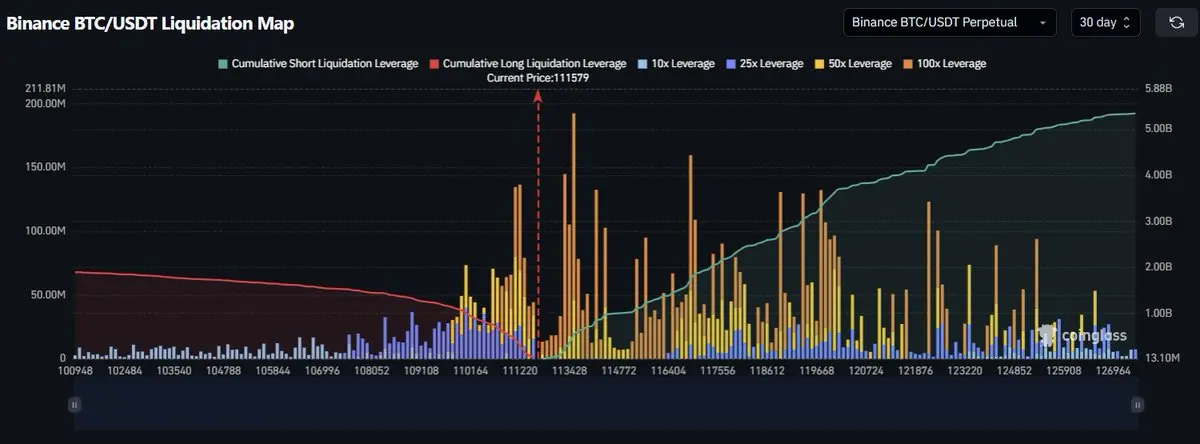Viewport: 1200px width, 444px height.
Task: Click the 100948 price axis label
Action: (77, 370)
